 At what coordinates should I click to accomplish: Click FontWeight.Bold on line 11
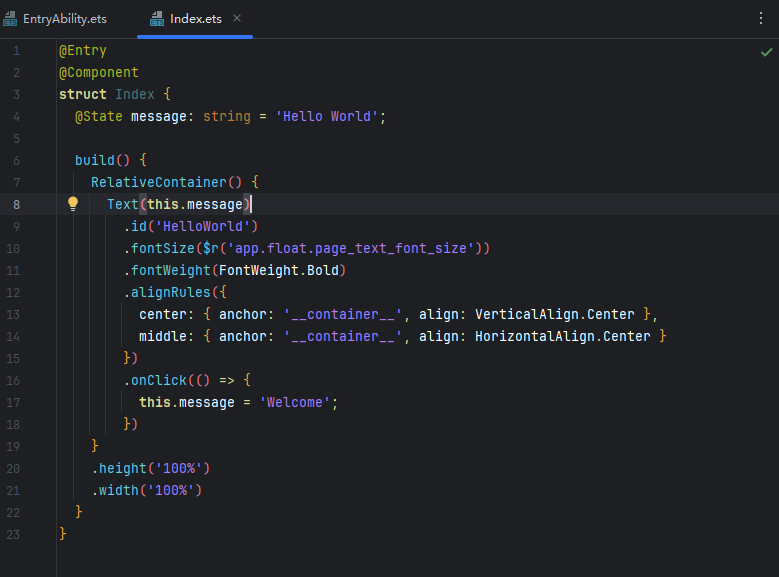point(279,270)
